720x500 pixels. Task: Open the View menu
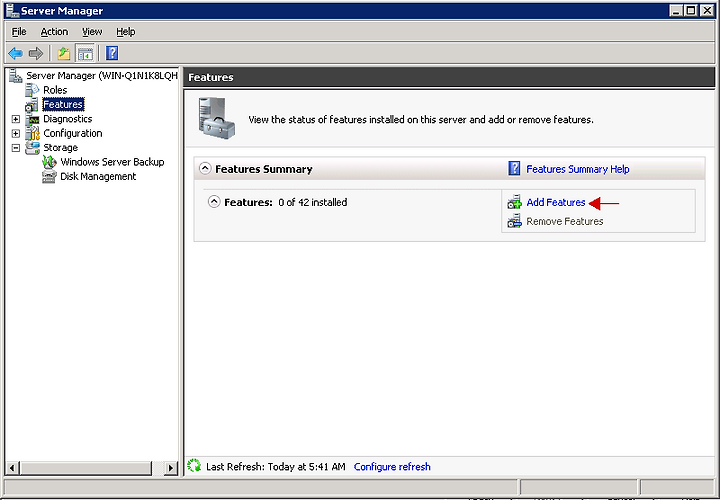(92, 32)
